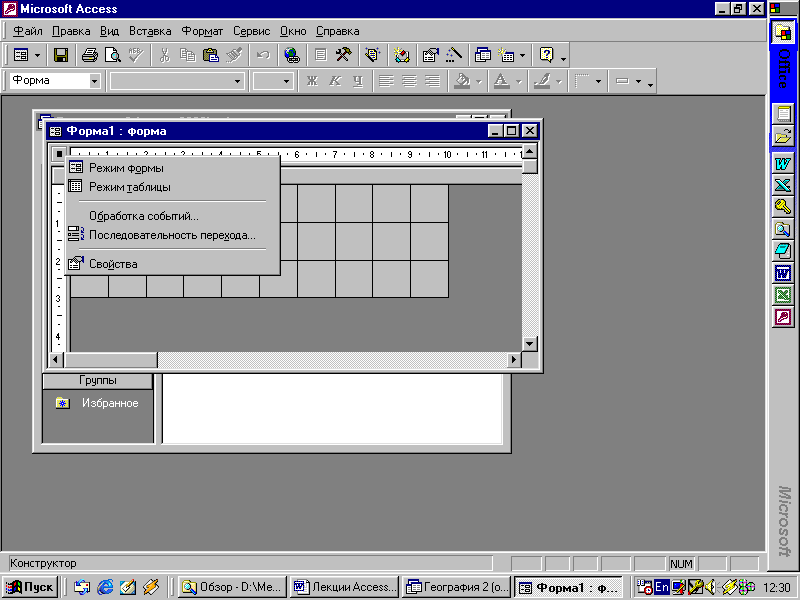Click the Пуск start button

[x=30, y=587]
